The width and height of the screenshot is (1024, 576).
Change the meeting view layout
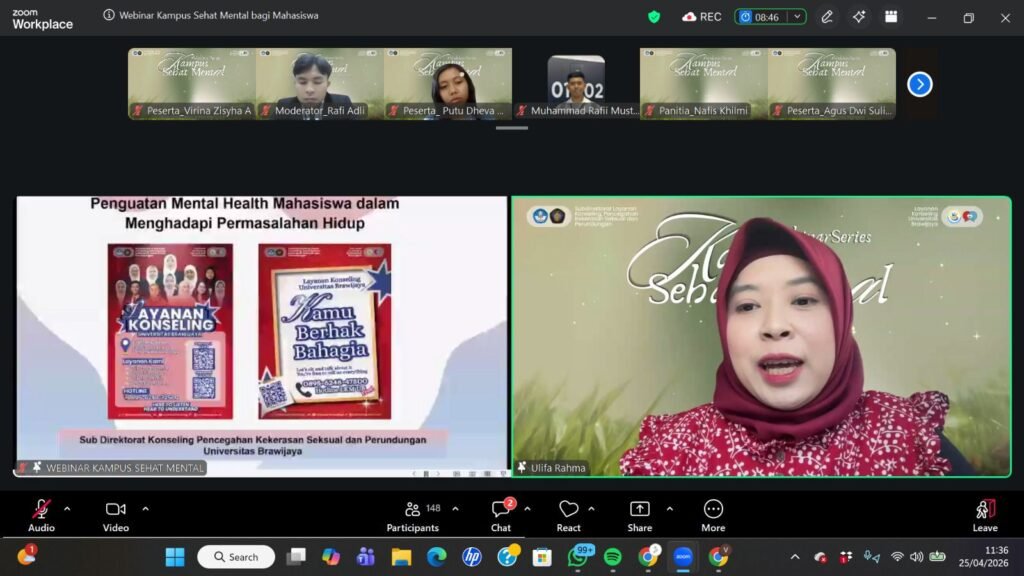891,17
